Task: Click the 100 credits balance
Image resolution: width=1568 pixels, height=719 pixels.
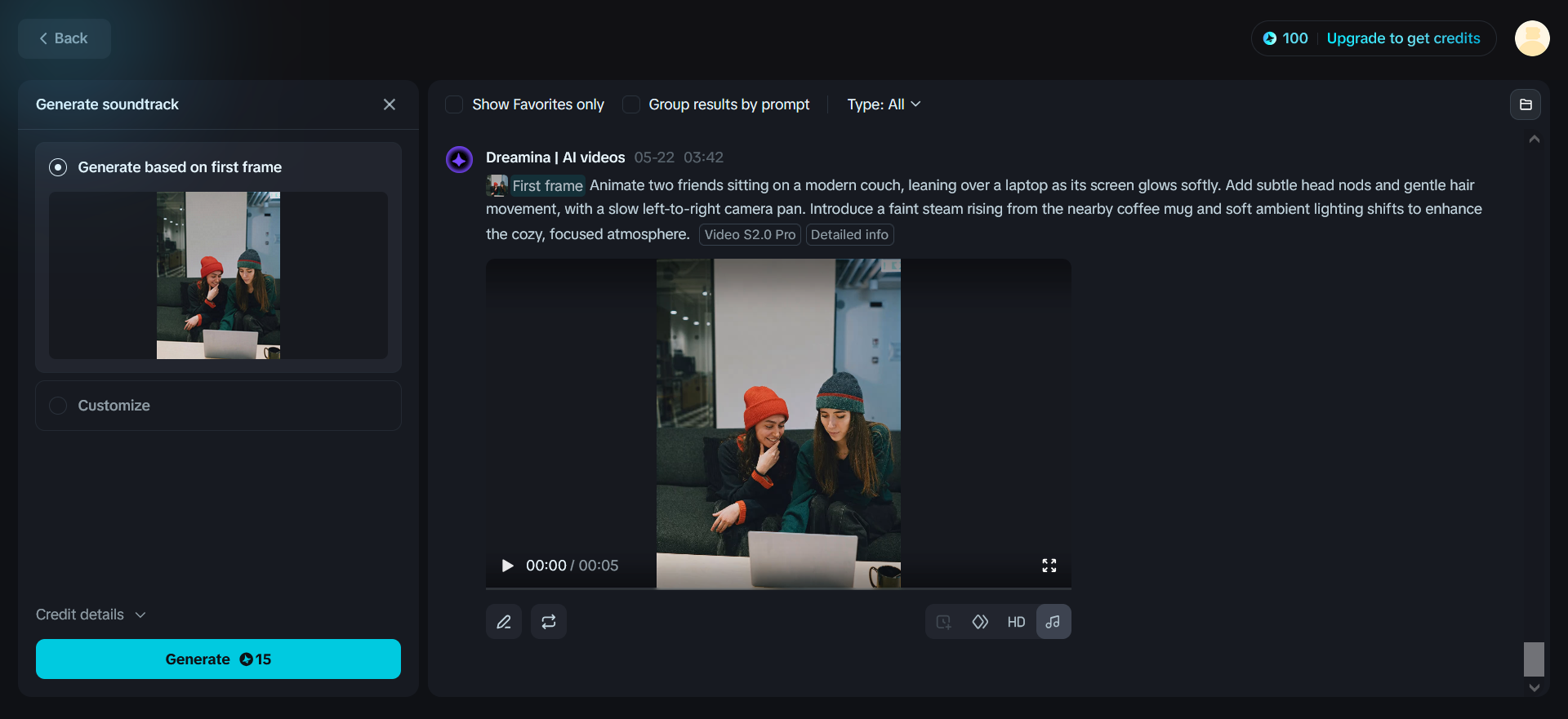Action: 1285,38
